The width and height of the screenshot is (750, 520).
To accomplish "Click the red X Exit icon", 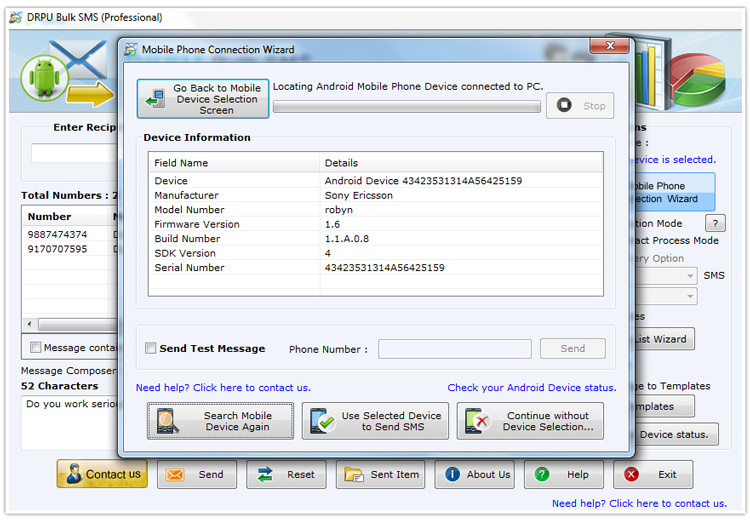I will coord(631,474).
